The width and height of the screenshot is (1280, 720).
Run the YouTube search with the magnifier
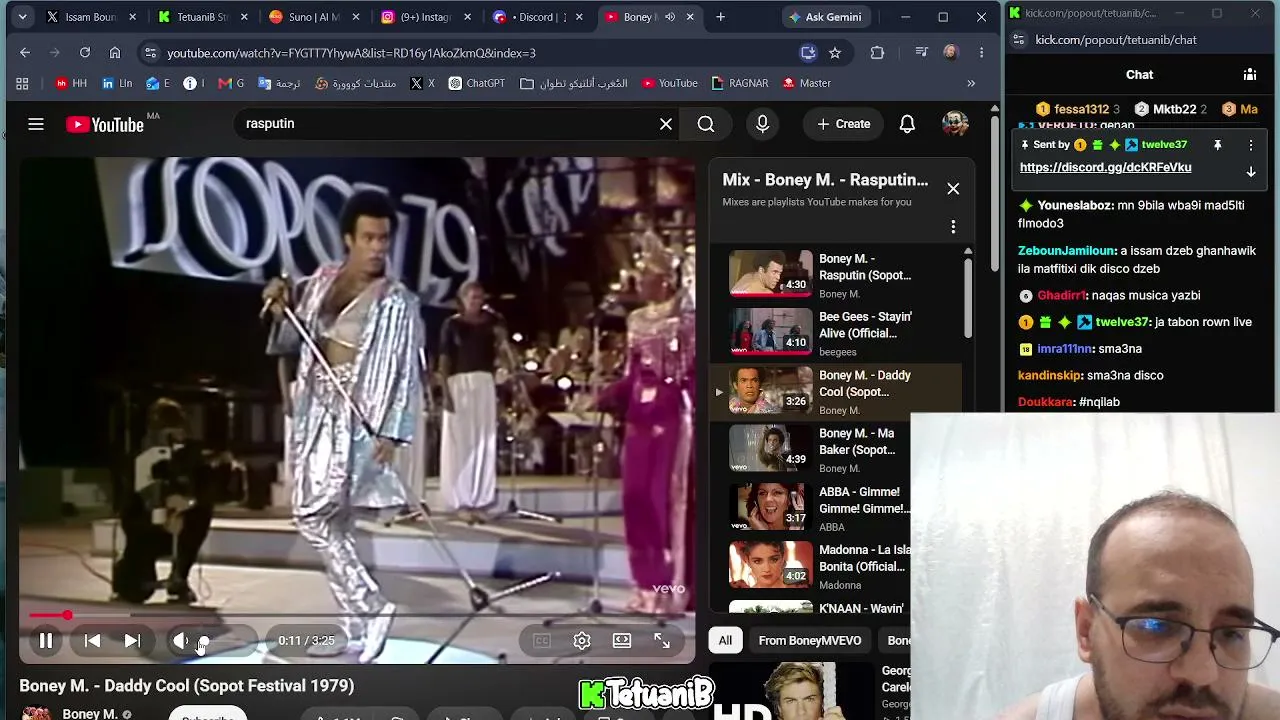[x=706, y=124]
